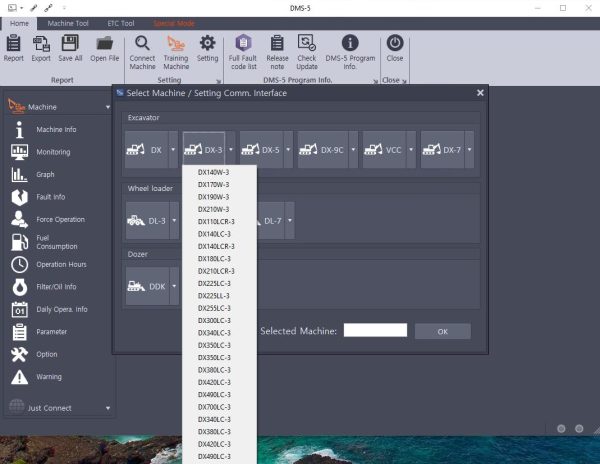Open Parameter in sidebar
Screen dimensions: 600x464
51,332
